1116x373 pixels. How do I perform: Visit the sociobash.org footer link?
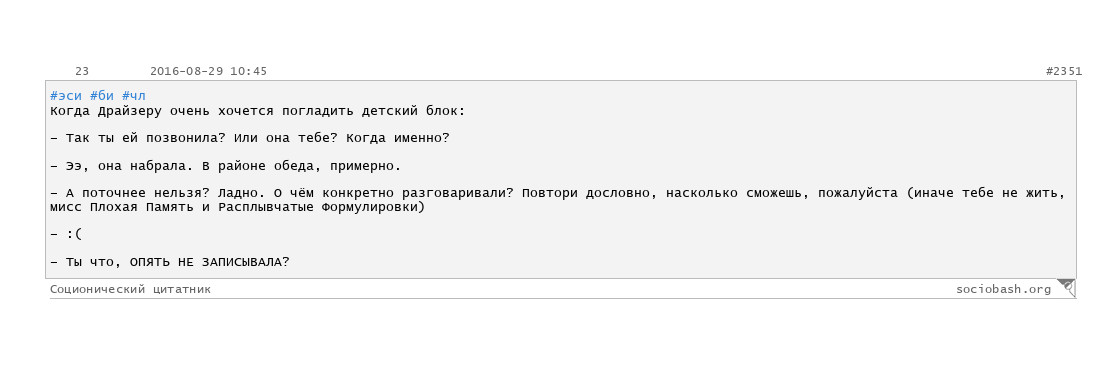pos(1004,289)
